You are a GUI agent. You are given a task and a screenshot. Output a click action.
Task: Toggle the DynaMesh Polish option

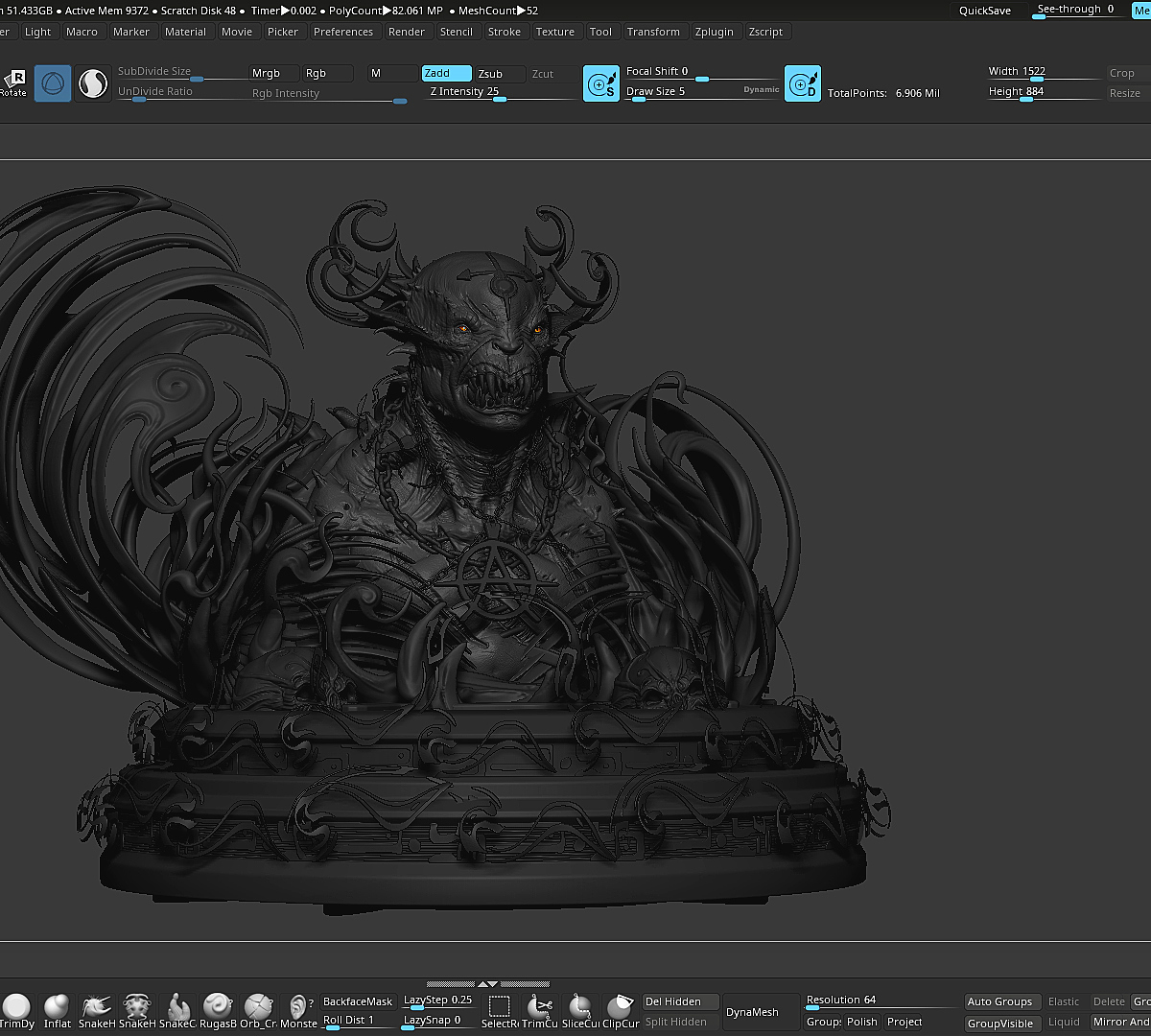tap(862, 1022)
